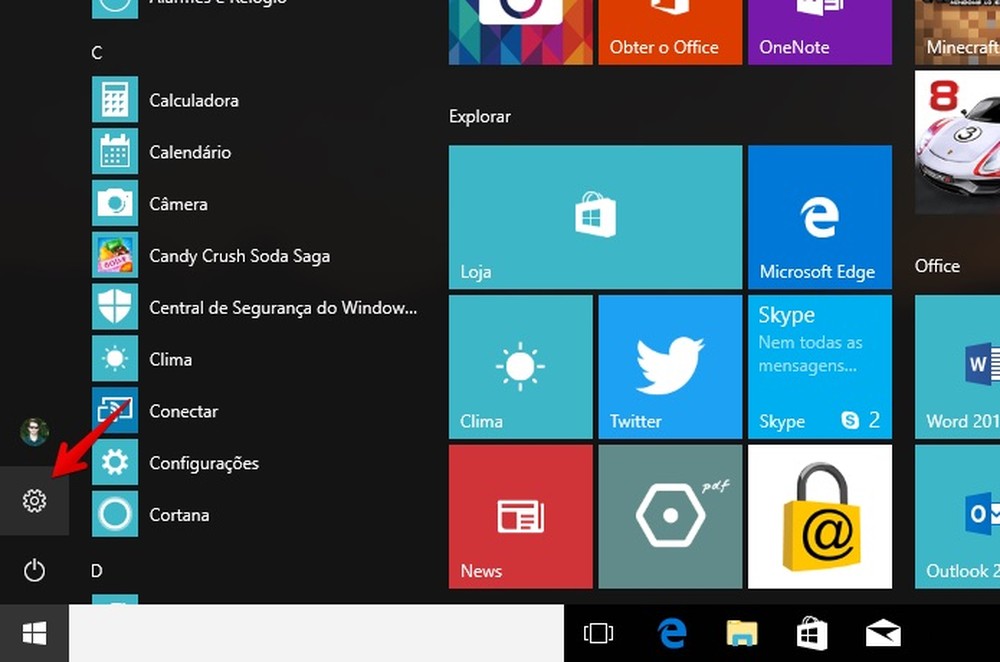Launch Cortana from app list
Screen dimensions: 1000x662
pyautogui.click(x=255, y=514)
